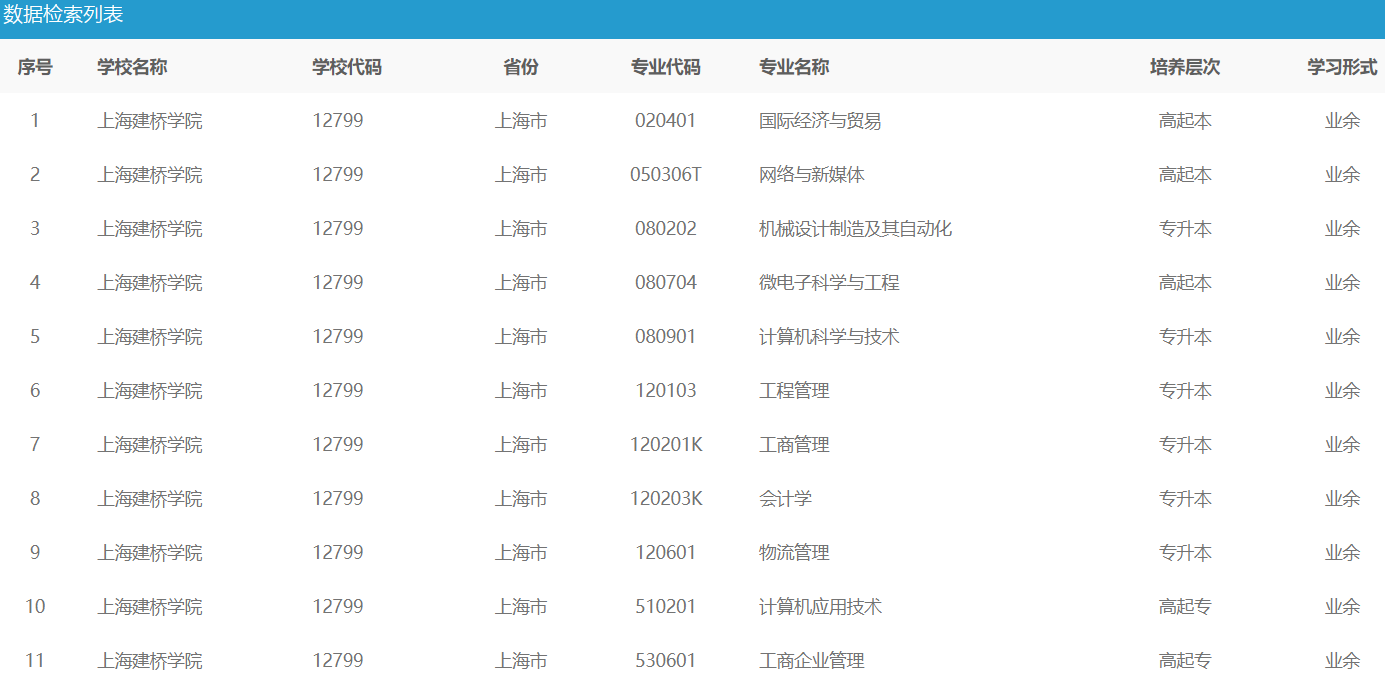1385x684 pixels.
Task: Select sequence number '11' in the 工商企业管理 row
Action: [35, 661]
